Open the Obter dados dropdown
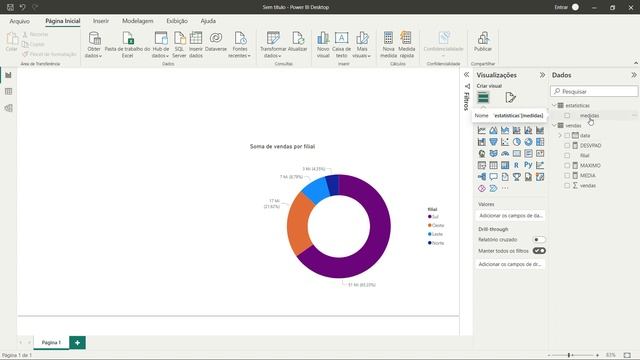Viewport: 640px width, 360px height. click(x=93, y=52)
